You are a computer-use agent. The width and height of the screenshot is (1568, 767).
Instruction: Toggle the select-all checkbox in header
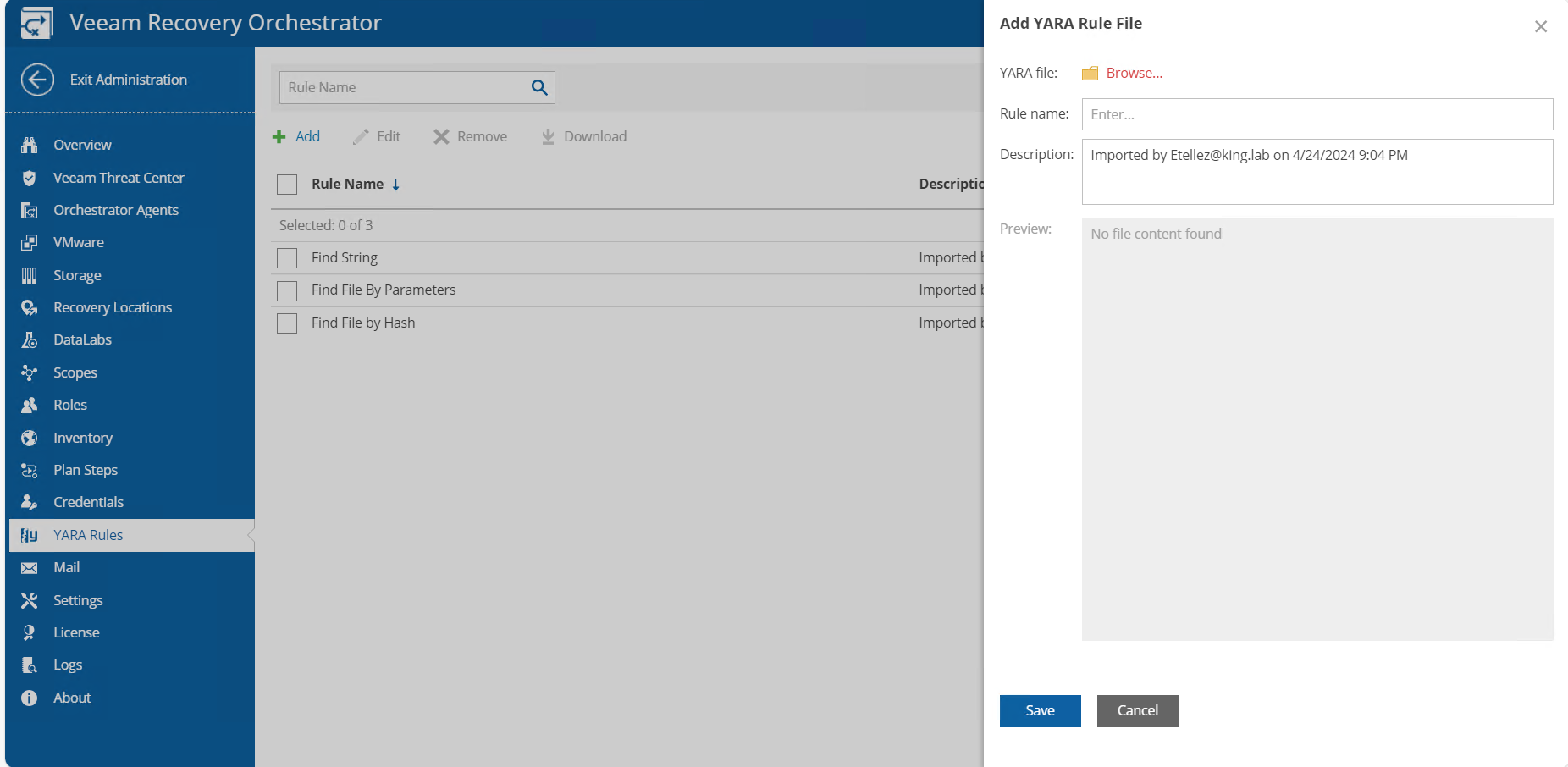pyautogui.click(x=287, y=185)
